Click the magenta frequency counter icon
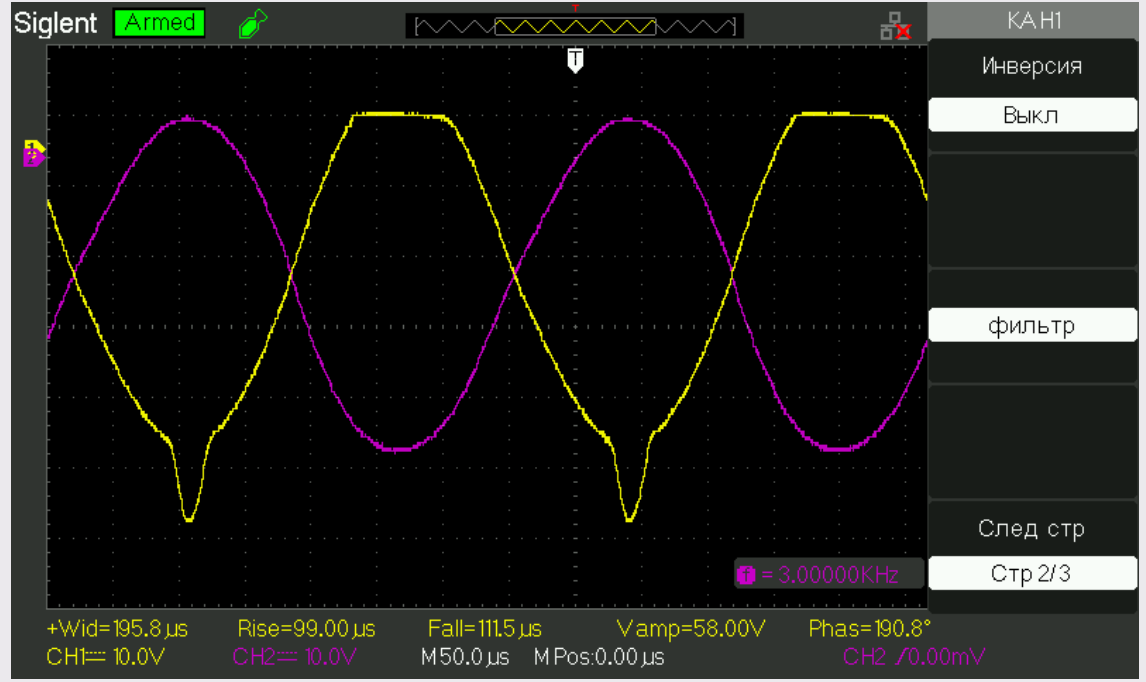The height and width of the screenshot is (682, 1146). 746,575
